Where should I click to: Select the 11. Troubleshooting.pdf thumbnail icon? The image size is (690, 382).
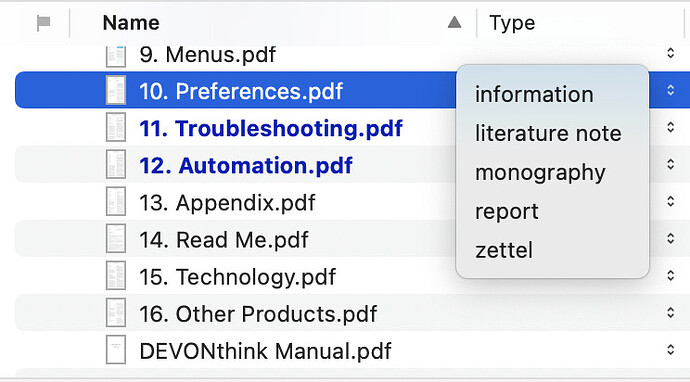[x=116, y=127]
